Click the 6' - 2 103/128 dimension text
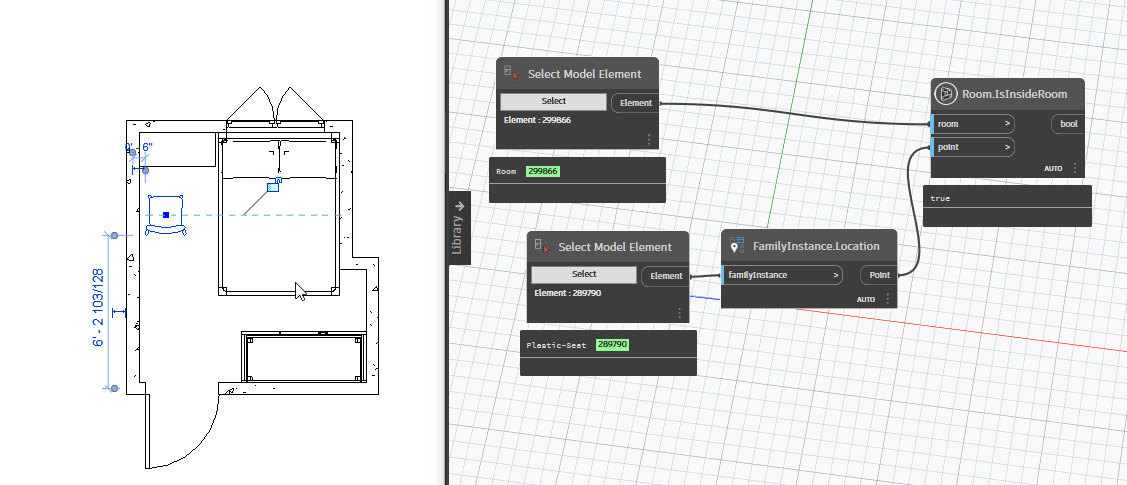 [x=98, y=308]
